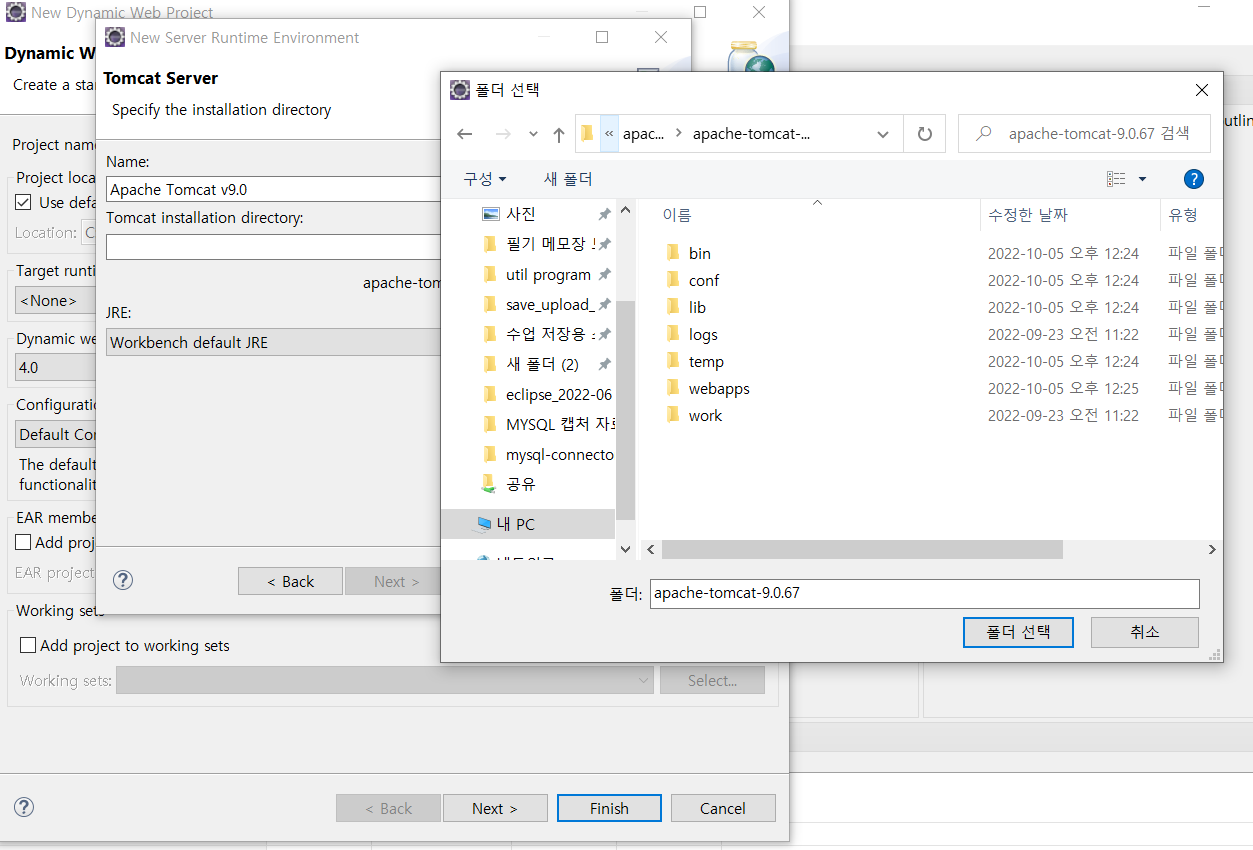Click 2022-10-05 오후 12:25 date of webapps
The image size is (1253, 850).
pos(1063,388)
